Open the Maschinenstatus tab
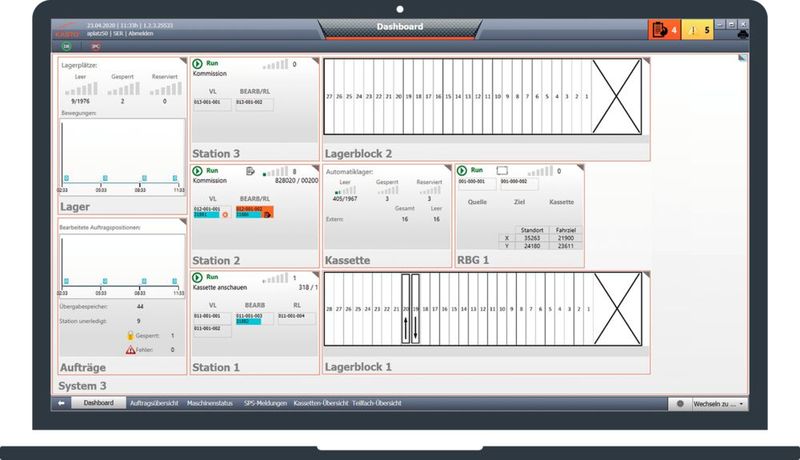This screenshot has height=460, width=800. pyautogui.click(x=210, y=403)
